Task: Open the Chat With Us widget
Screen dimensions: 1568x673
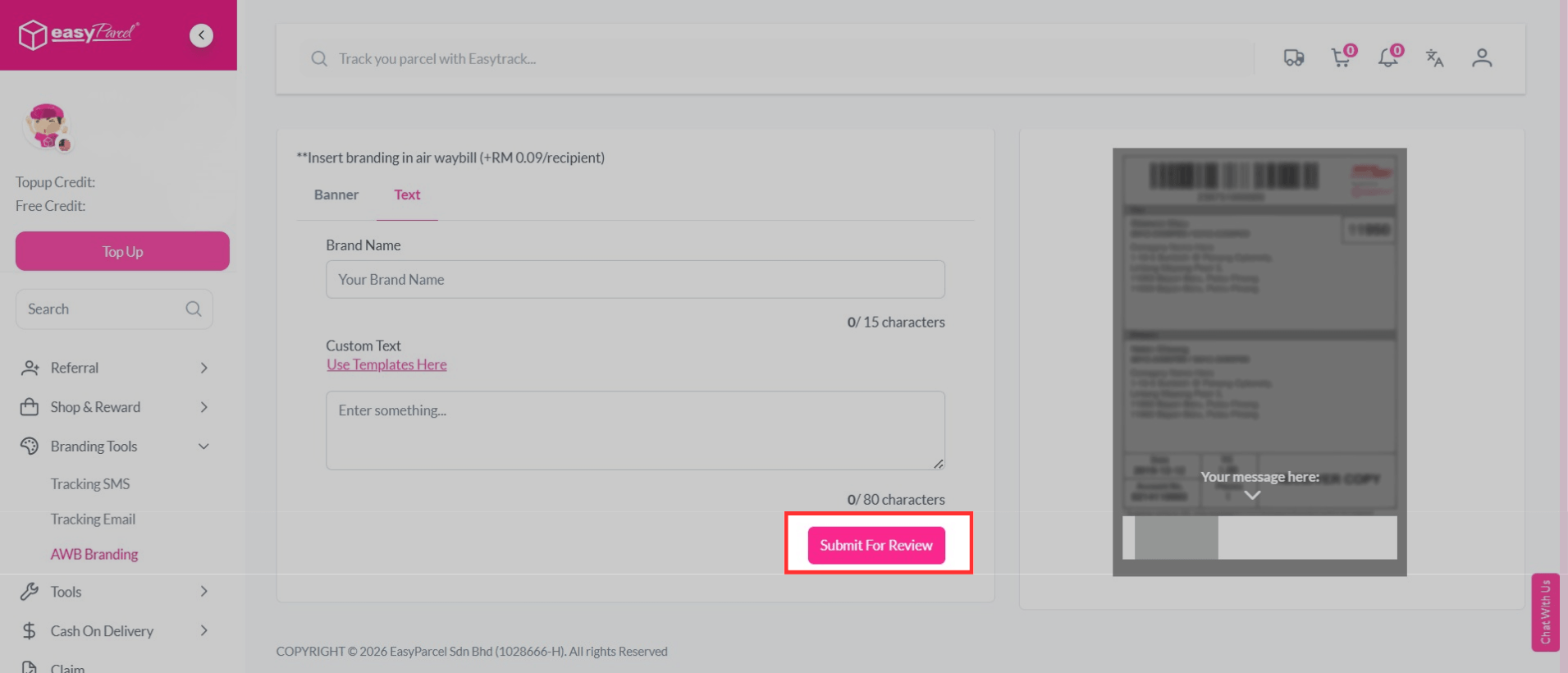Action: coord(1545,612)
